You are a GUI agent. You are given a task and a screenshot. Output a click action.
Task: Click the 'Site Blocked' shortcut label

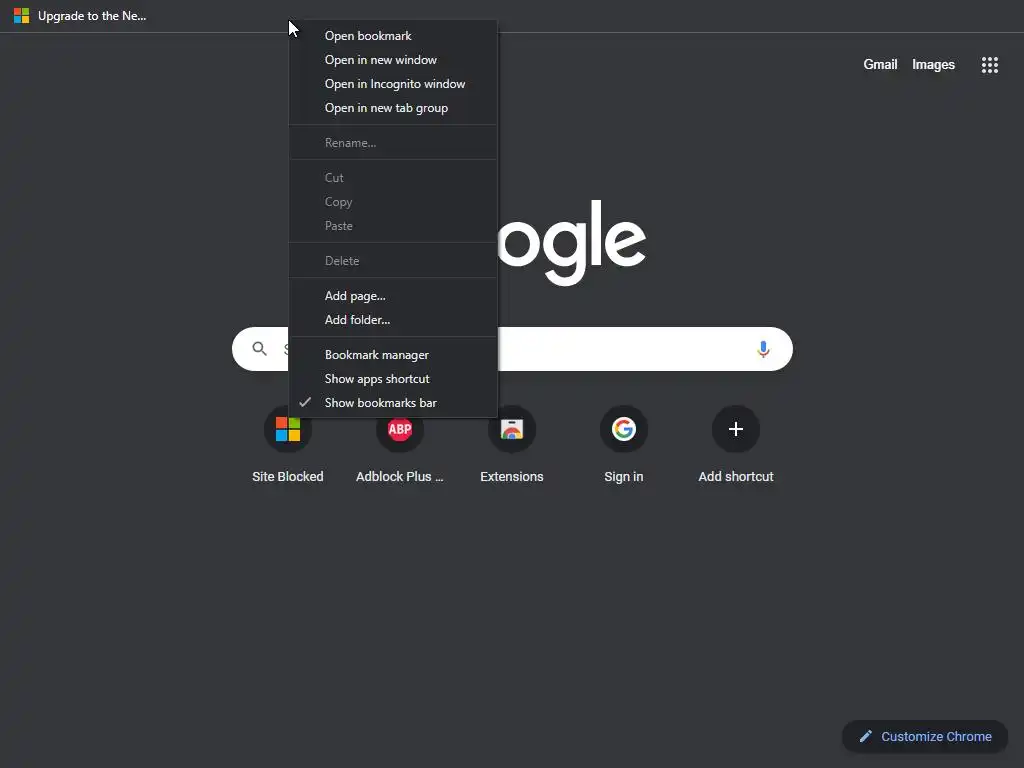(x=287, y=477)
